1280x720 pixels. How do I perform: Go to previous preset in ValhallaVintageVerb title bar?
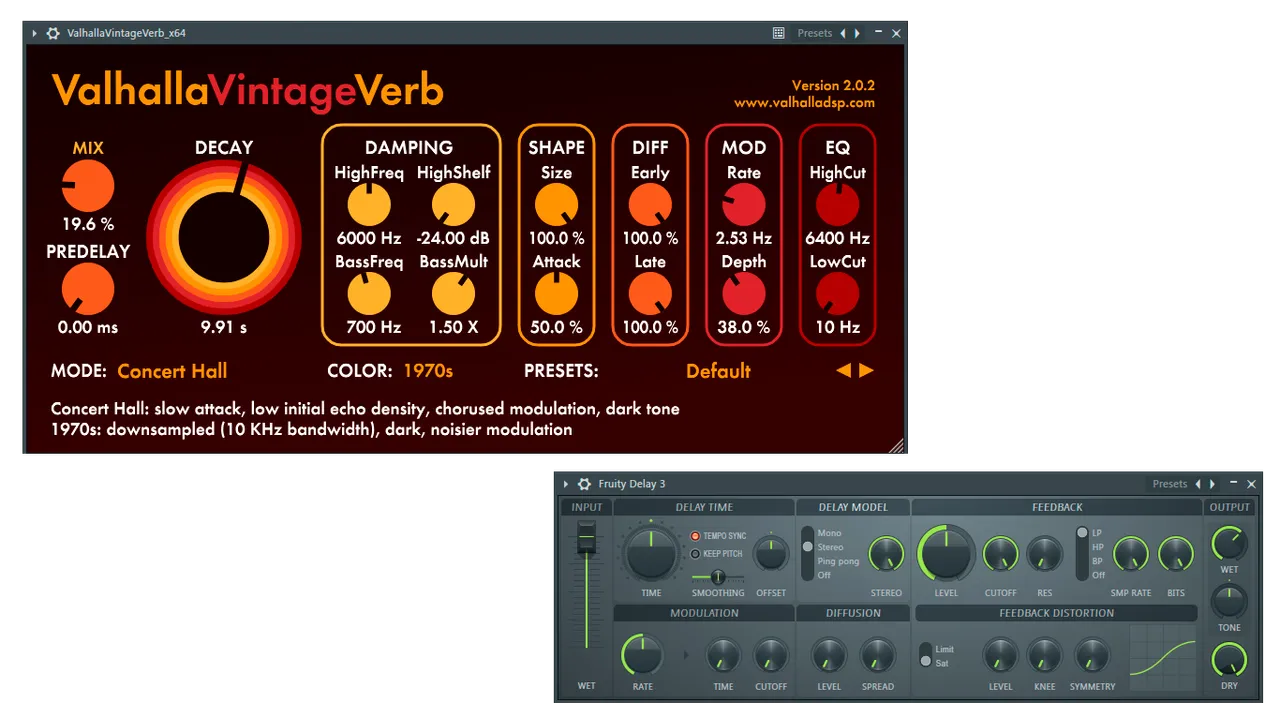click(843, 33)
